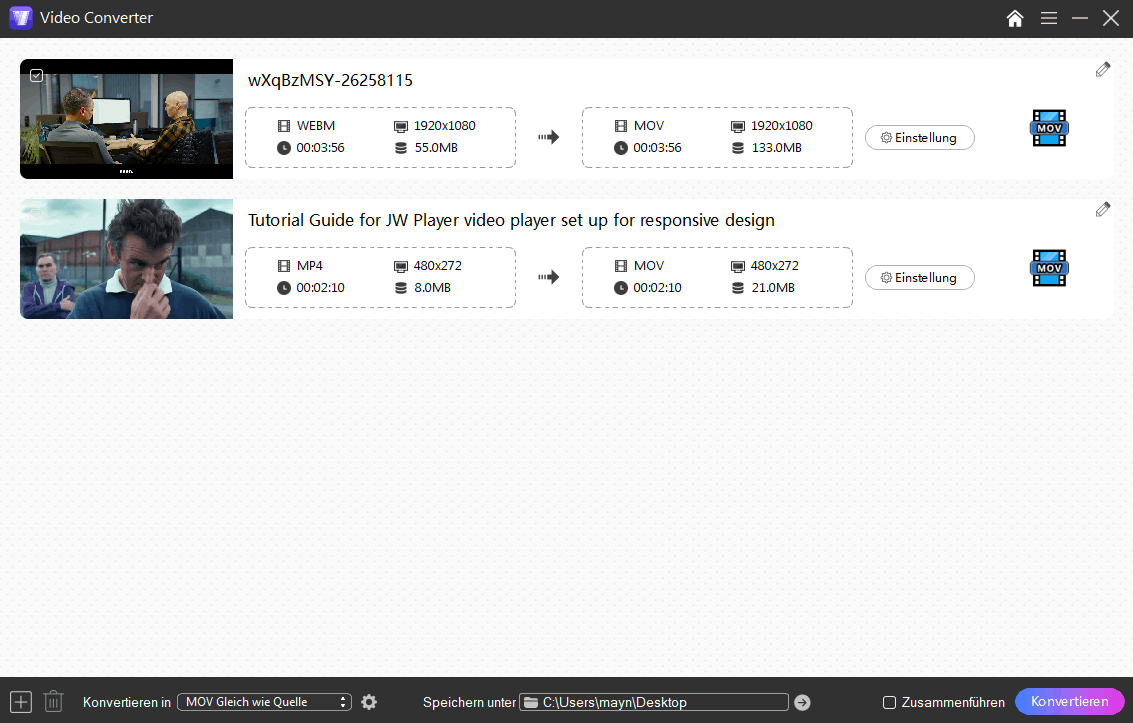The image size is (1133, 723).
Task: Edit the wXqBzMSY-26258115 file name with pencil
Action: coord(1103,69)
